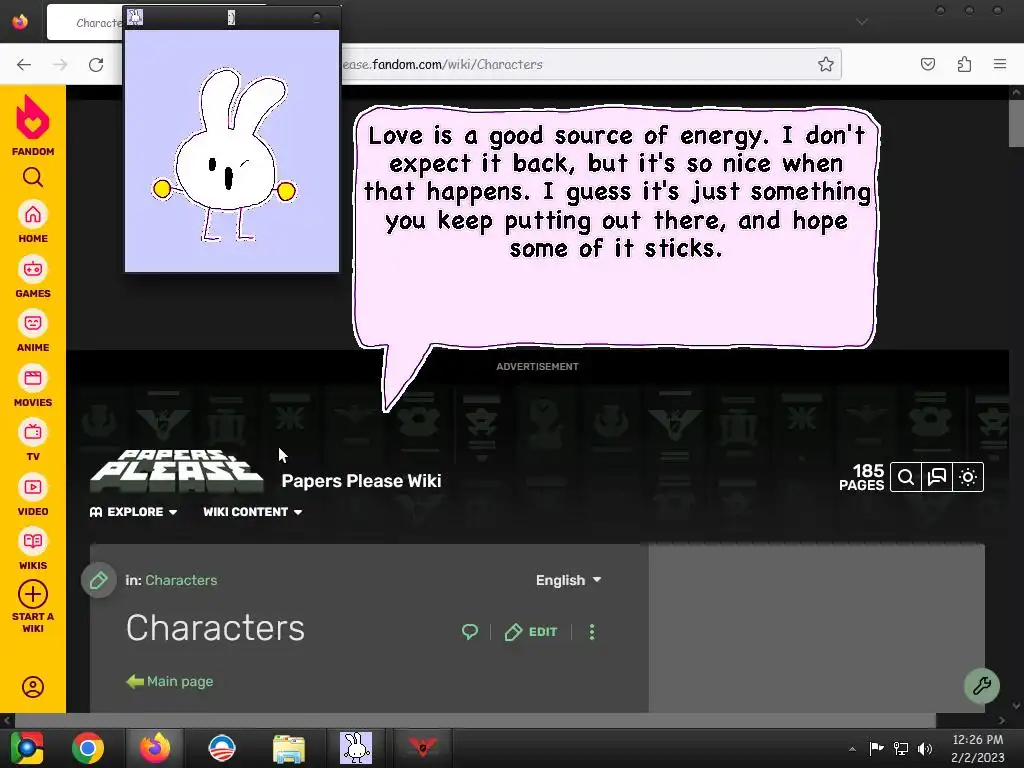Viewport: 1024px width, 768px height.
Task: Open the English language dropdown
Action: coord(568,580)
